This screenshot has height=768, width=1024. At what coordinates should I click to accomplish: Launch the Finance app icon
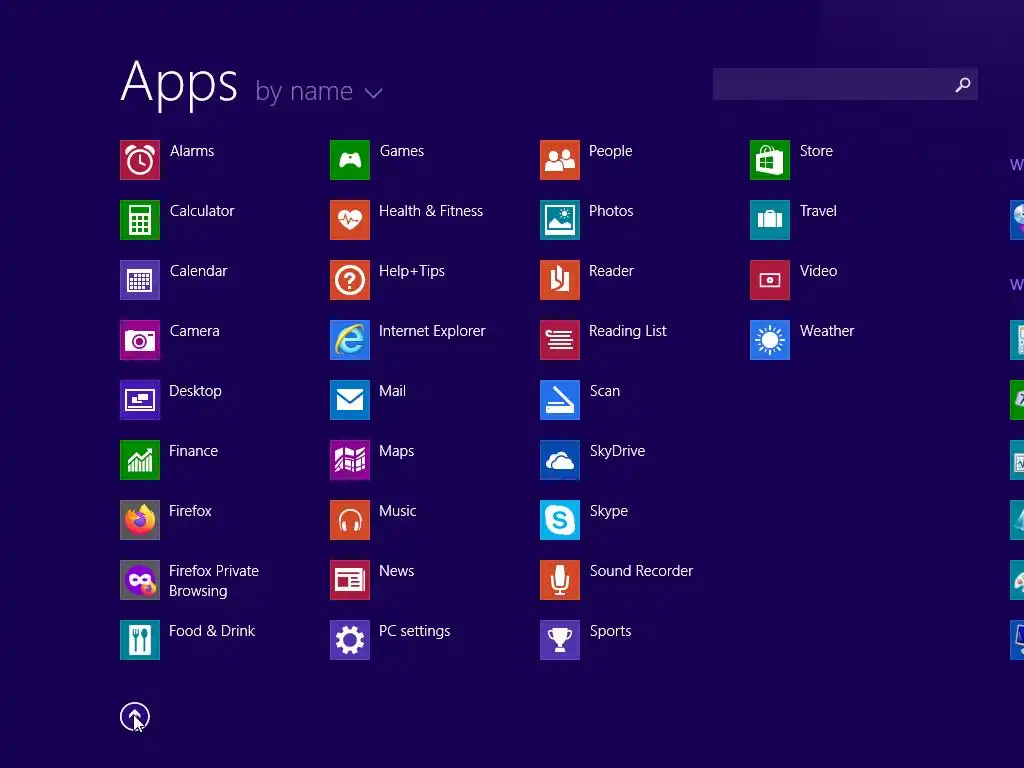pos(140,460)
